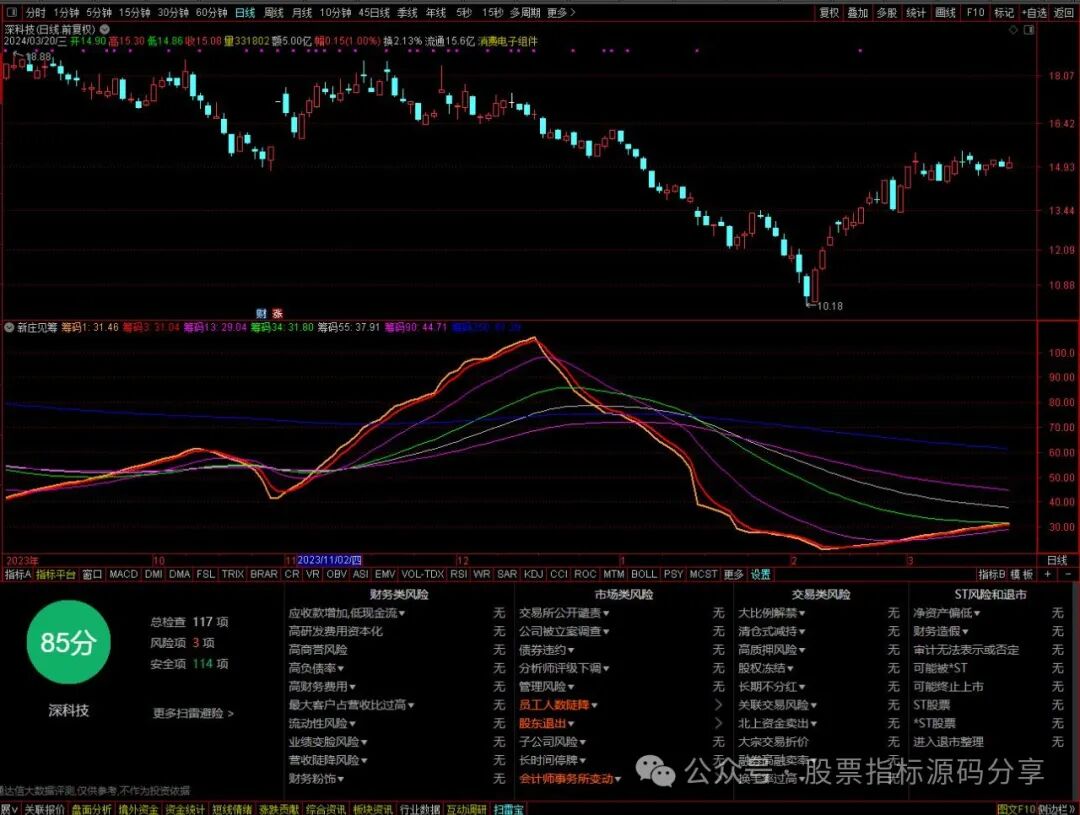The height and width of the screenshot is (815, 1080).
Task: Switch to KDJ indicator
Action: pos(533,574)
